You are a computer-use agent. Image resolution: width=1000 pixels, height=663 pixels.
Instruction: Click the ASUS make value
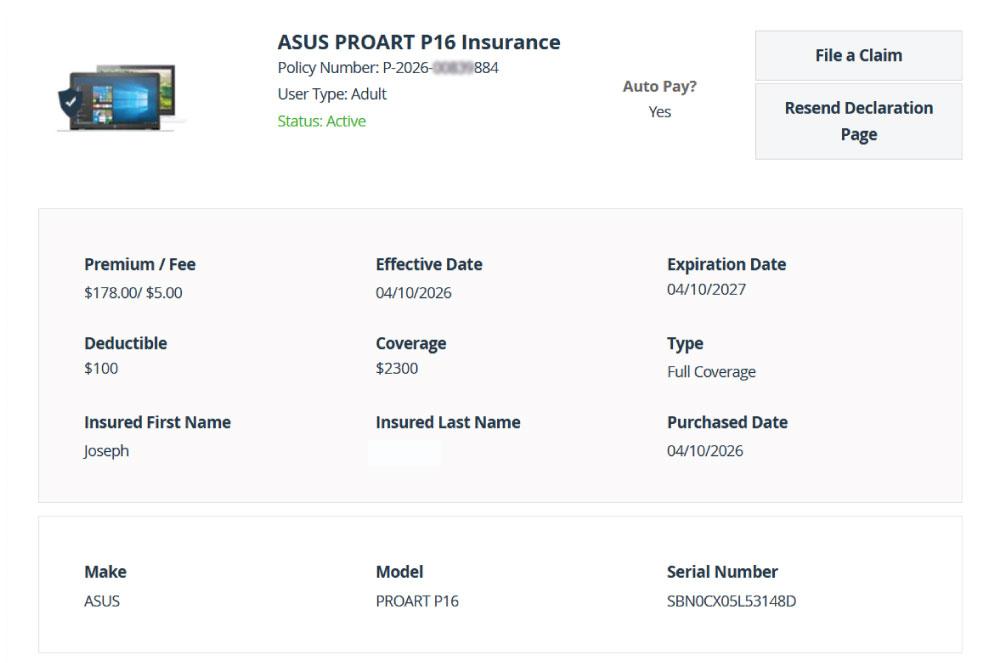(x=102, y=601)
